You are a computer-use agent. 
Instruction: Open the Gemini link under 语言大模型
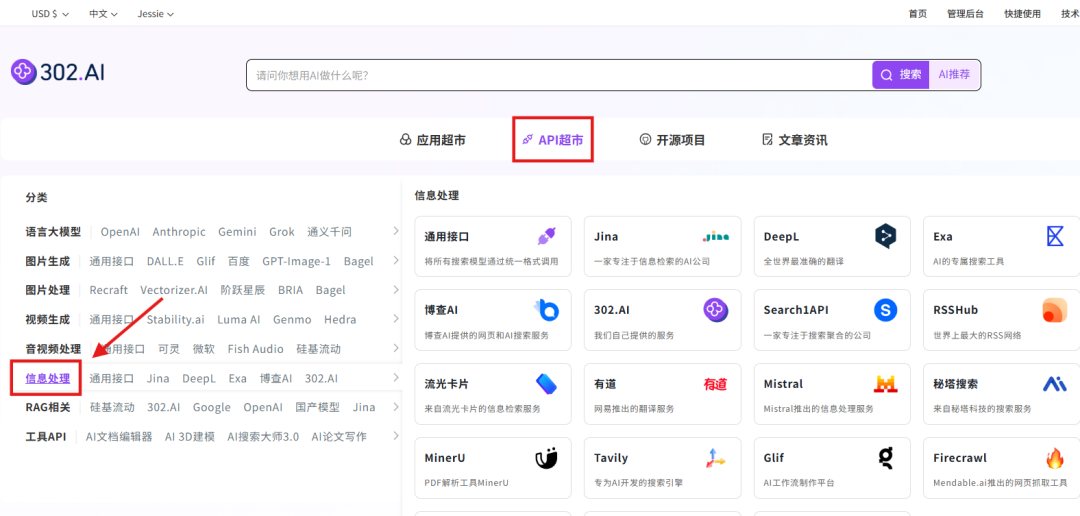(x=237, y=231)
